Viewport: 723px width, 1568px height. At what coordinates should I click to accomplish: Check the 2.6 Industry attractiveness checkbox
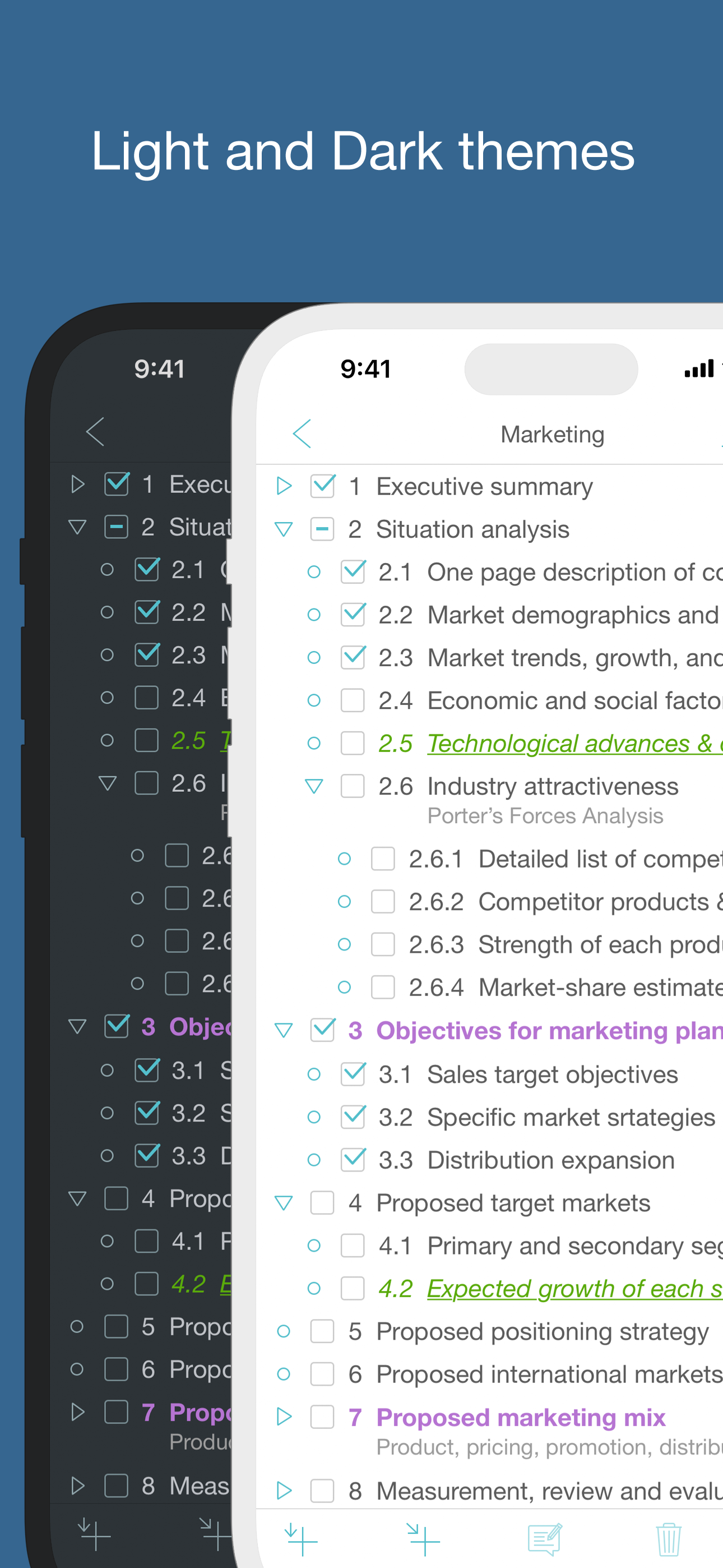coord(353,786)
